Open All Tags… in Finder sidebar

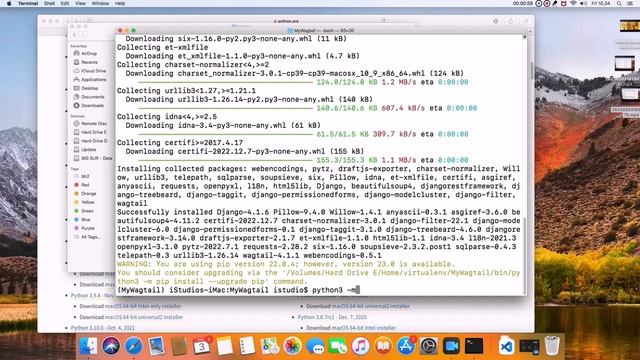click(x=90, y=237)
